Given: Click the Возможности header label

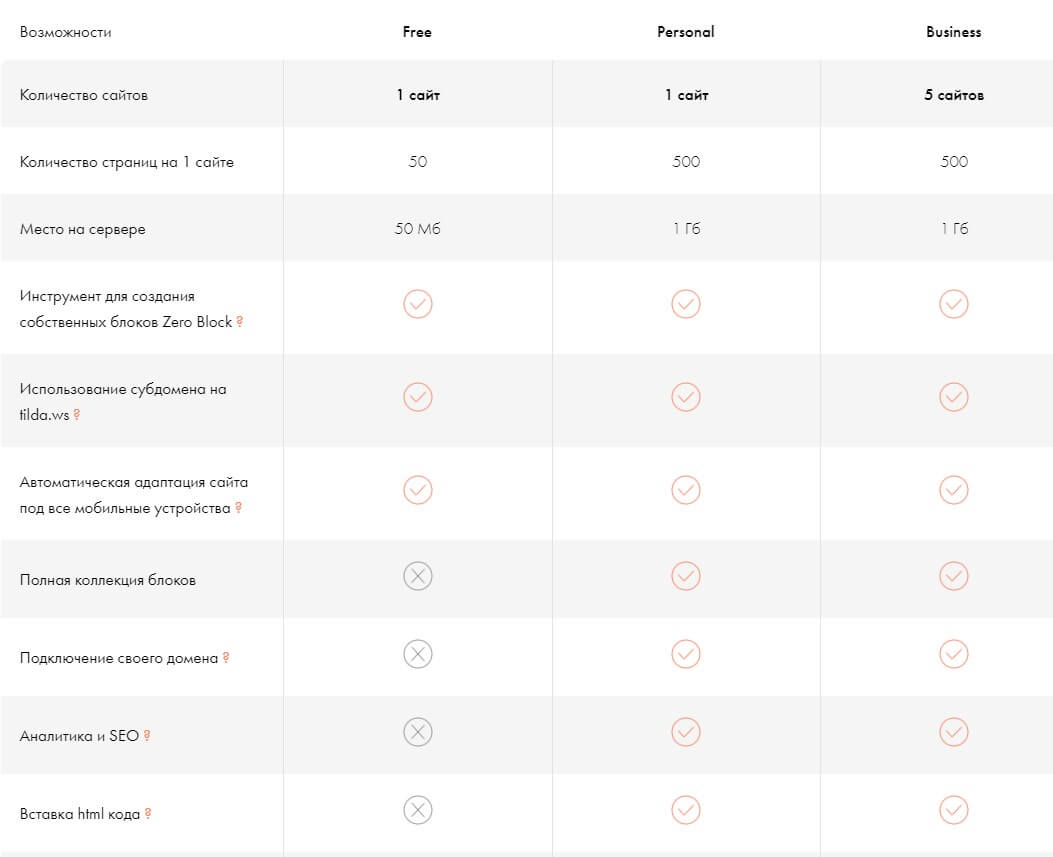Looking at the screenshot, I should coord(66,32).
